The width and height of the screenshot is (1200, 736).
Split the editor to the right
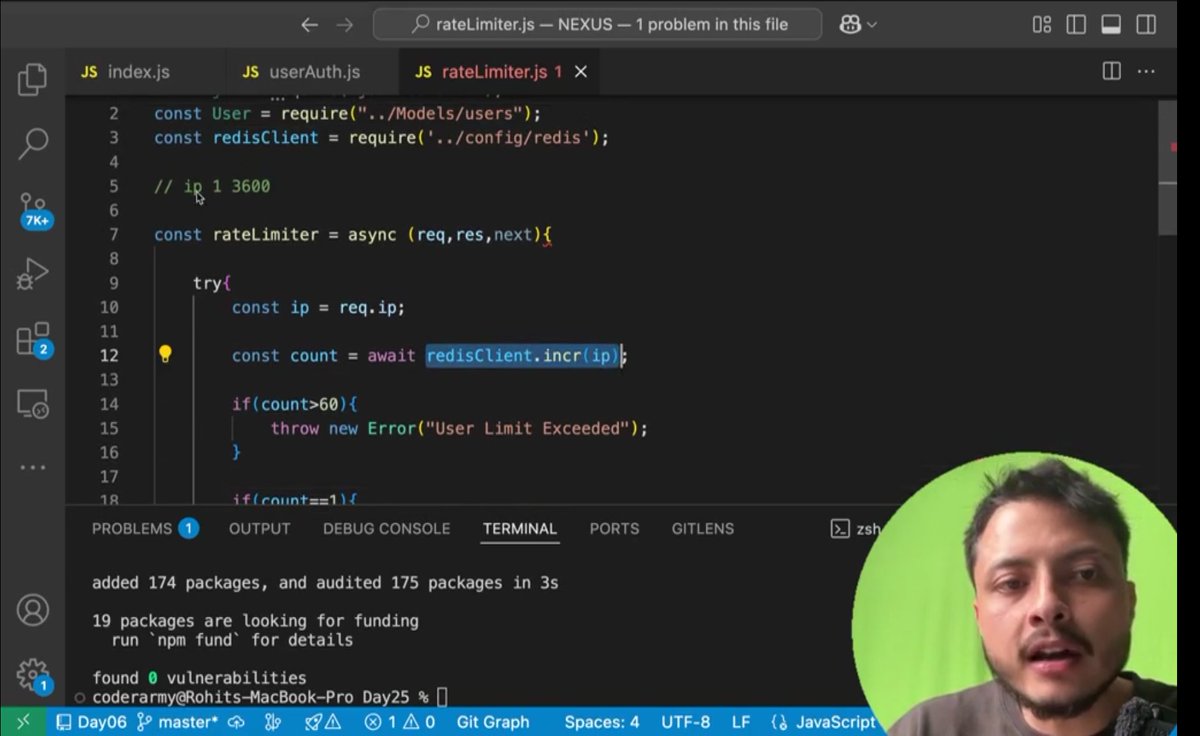(1111, 71)
